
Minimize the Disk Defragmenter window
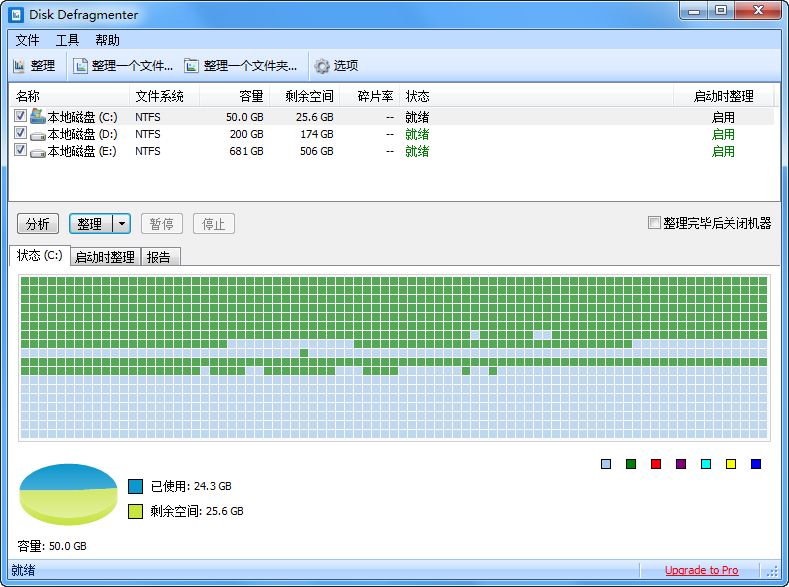pyautogui.click(x=694, y=11)
